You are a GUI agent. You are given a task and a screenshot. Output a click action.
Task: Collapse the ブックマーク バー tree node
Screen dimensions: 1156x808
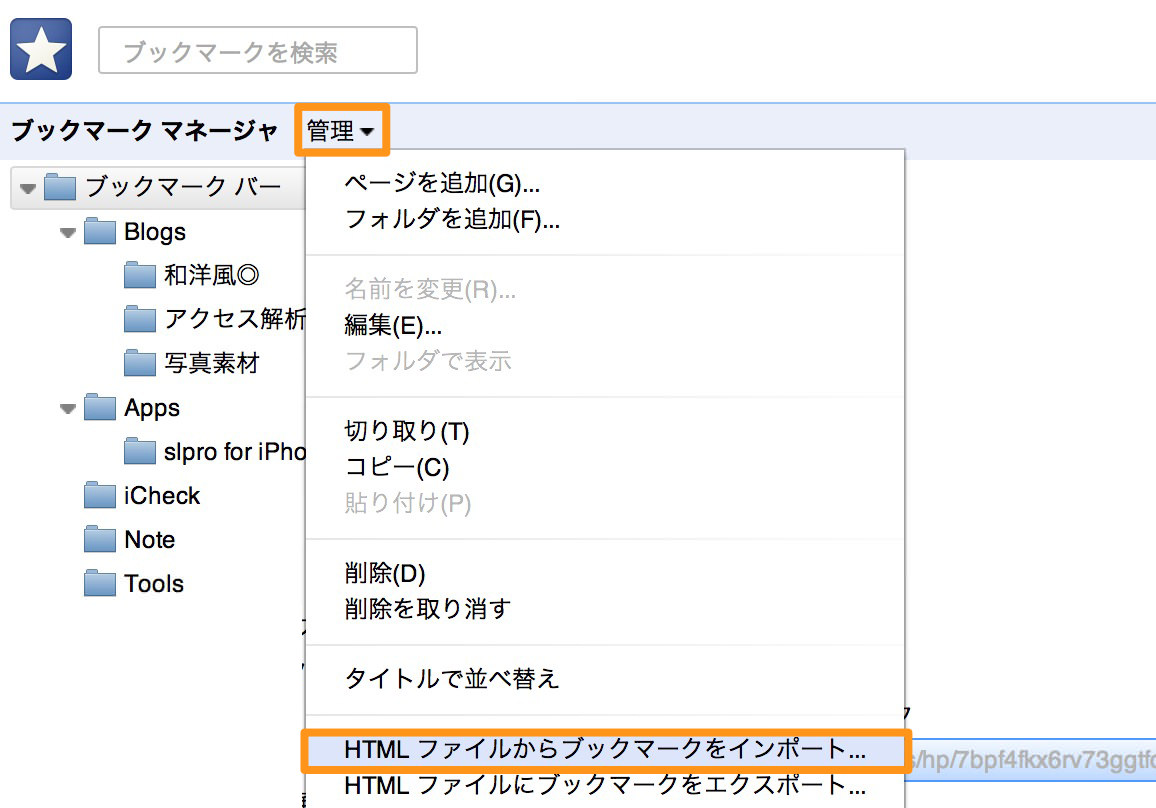coord(28,188)
